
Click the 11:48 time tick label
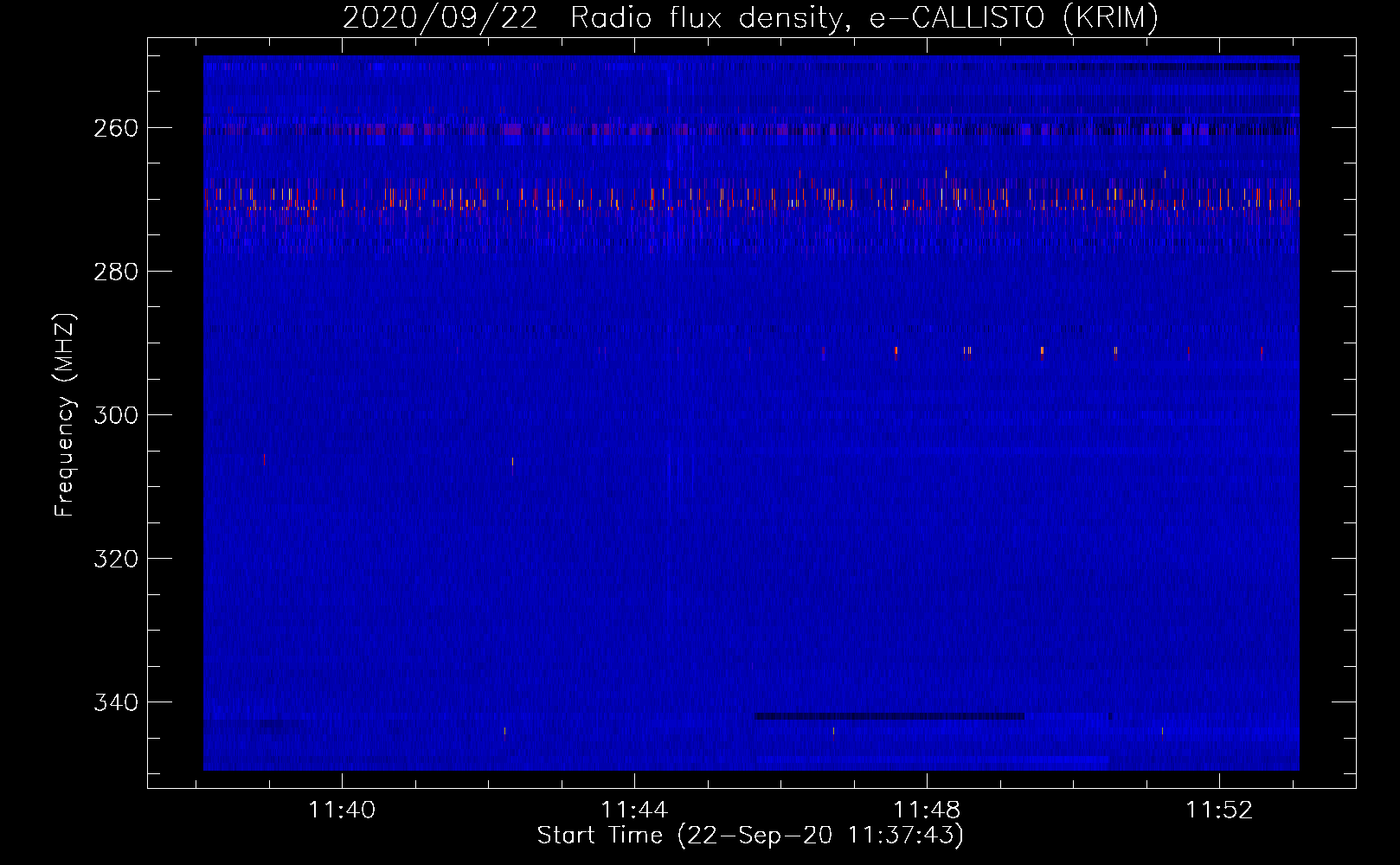pos(927,810)
